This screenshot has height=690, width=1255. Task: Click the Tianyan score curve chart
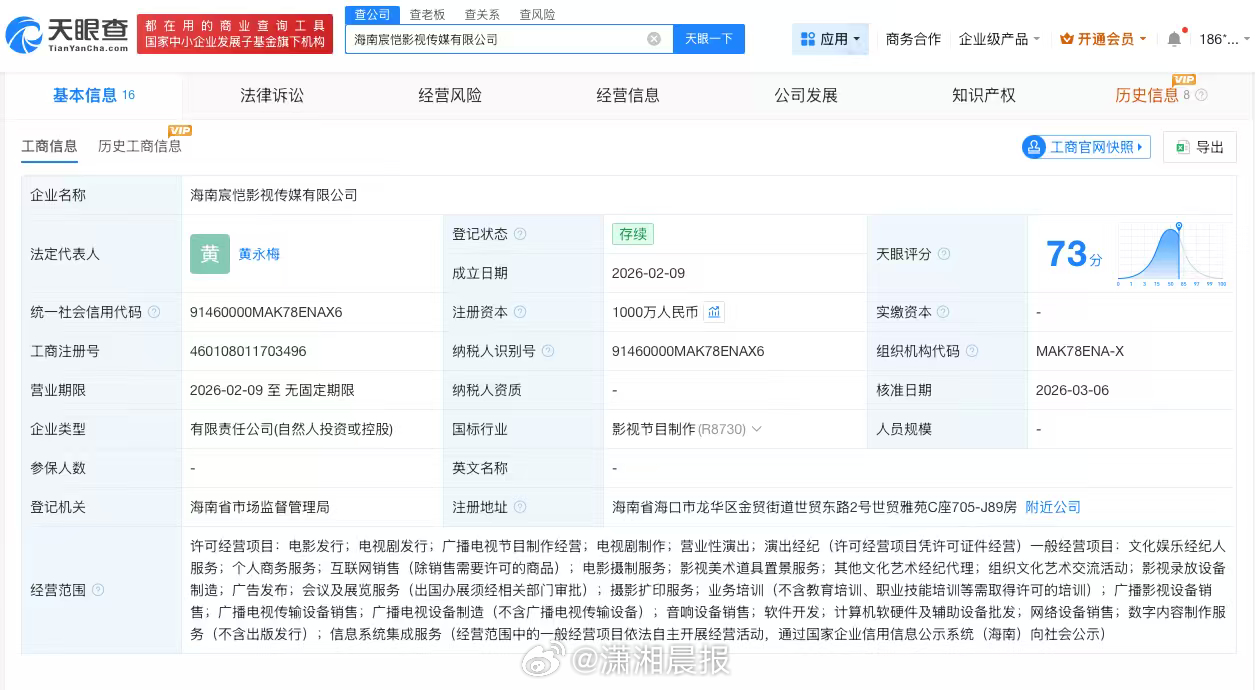coord(1171,253)
